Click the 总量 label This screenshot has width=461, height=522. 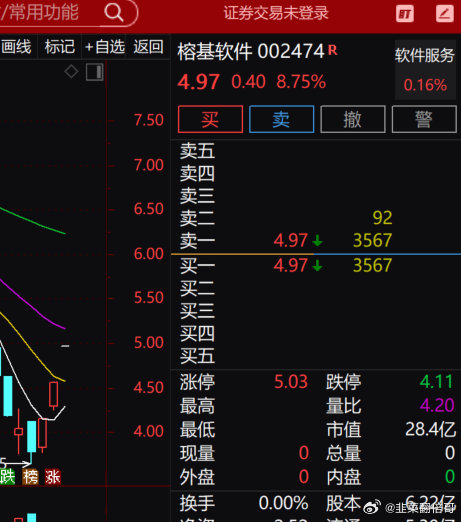click(x=344, y=453)
